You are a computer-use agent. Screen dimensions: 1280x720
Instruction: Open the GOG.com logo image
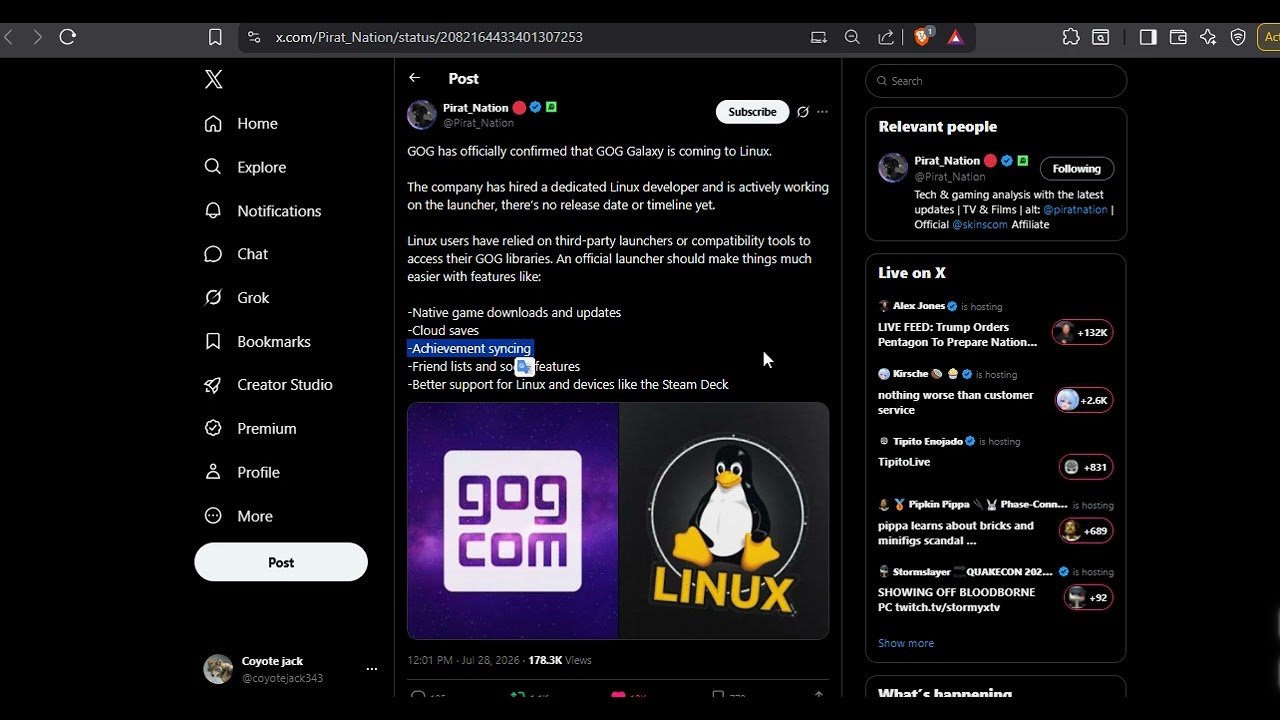pos(512,521)
